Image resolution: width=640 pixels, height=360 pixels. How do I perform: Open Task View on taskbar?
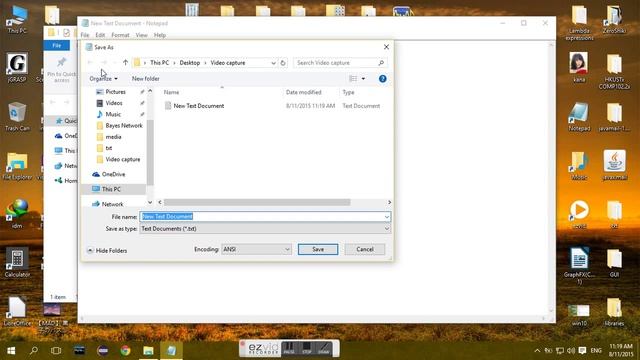tap(56, 350)
